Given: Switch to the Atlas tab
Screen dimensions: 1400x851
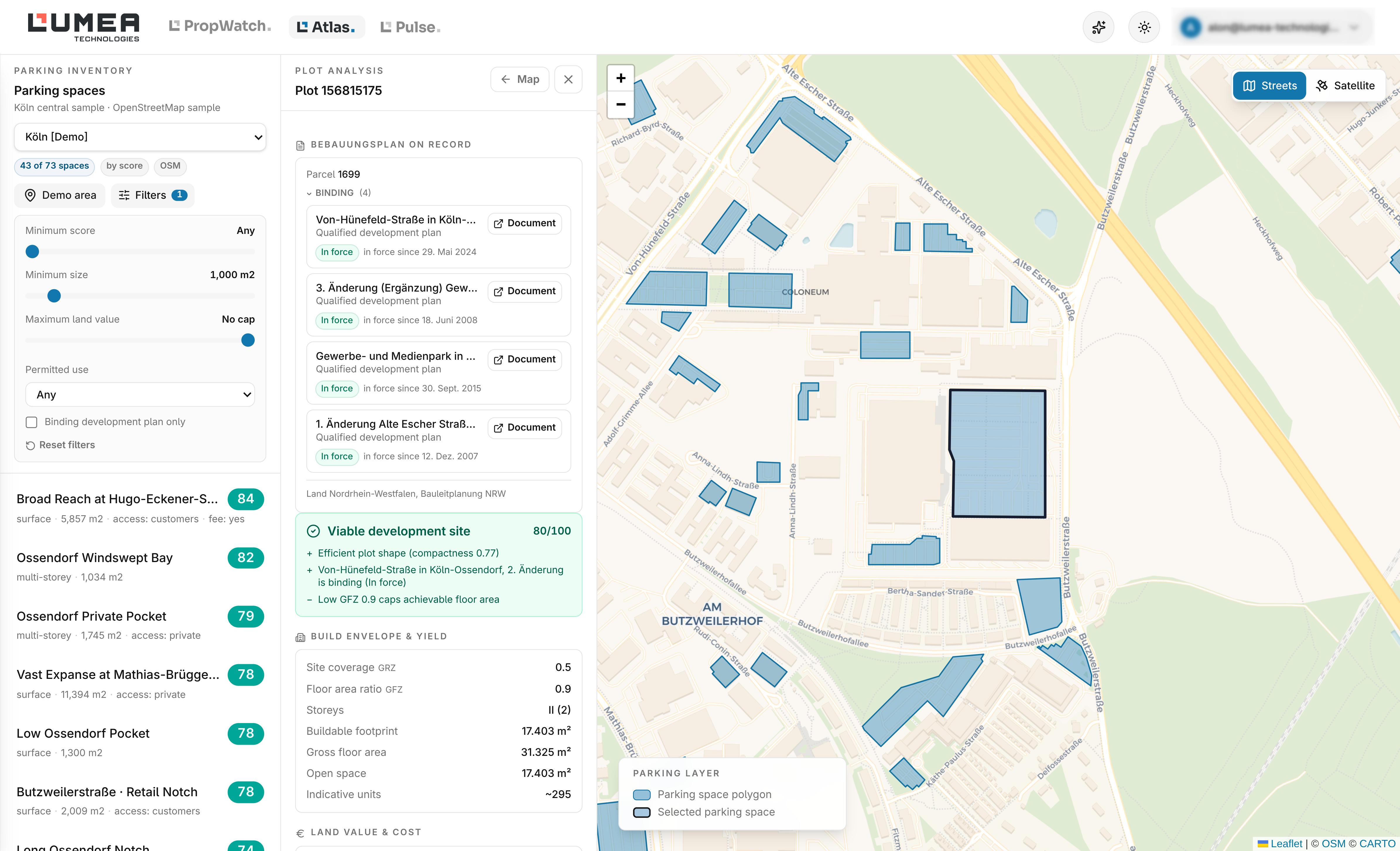Looking at the screenshot, I should pos(327,27).
